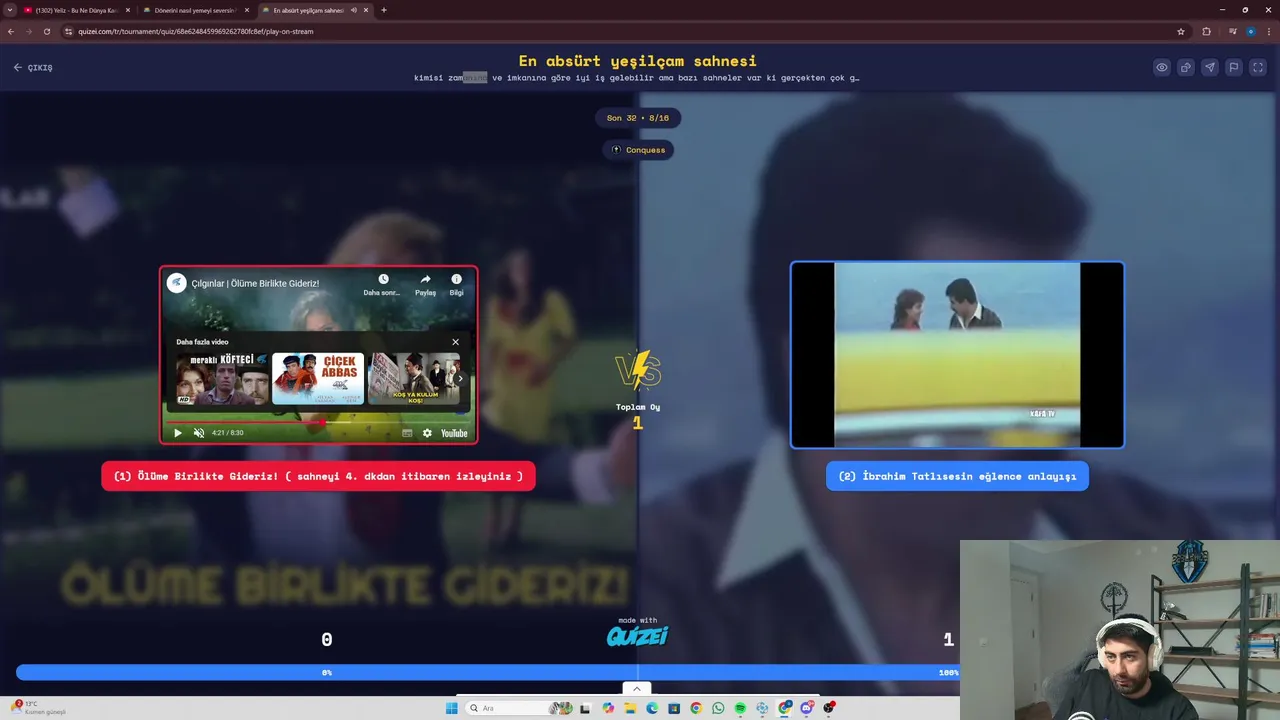
Task: Open Koş Ya Kulum Koş suggested video
Action: point(414,379)
